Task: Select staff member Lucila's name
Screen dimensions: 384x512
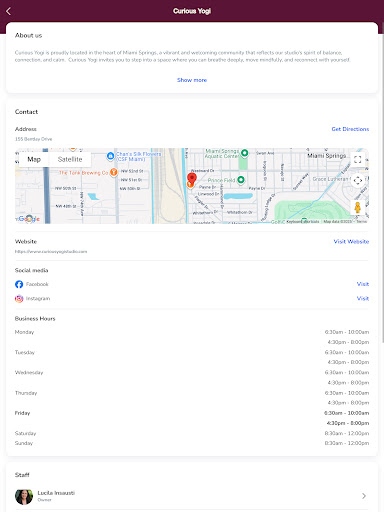Action: tap(56, 493)
